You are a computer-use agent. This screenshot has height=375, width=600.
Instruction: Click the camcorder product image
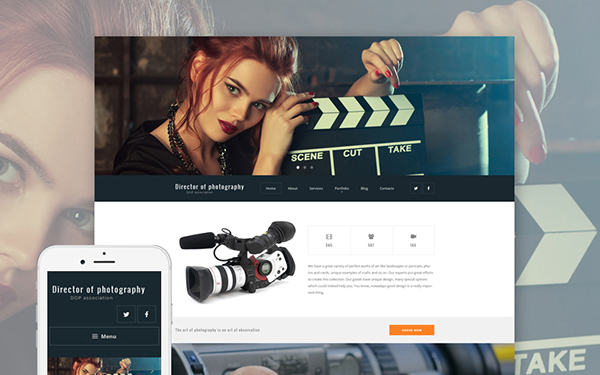coord(237,261)
